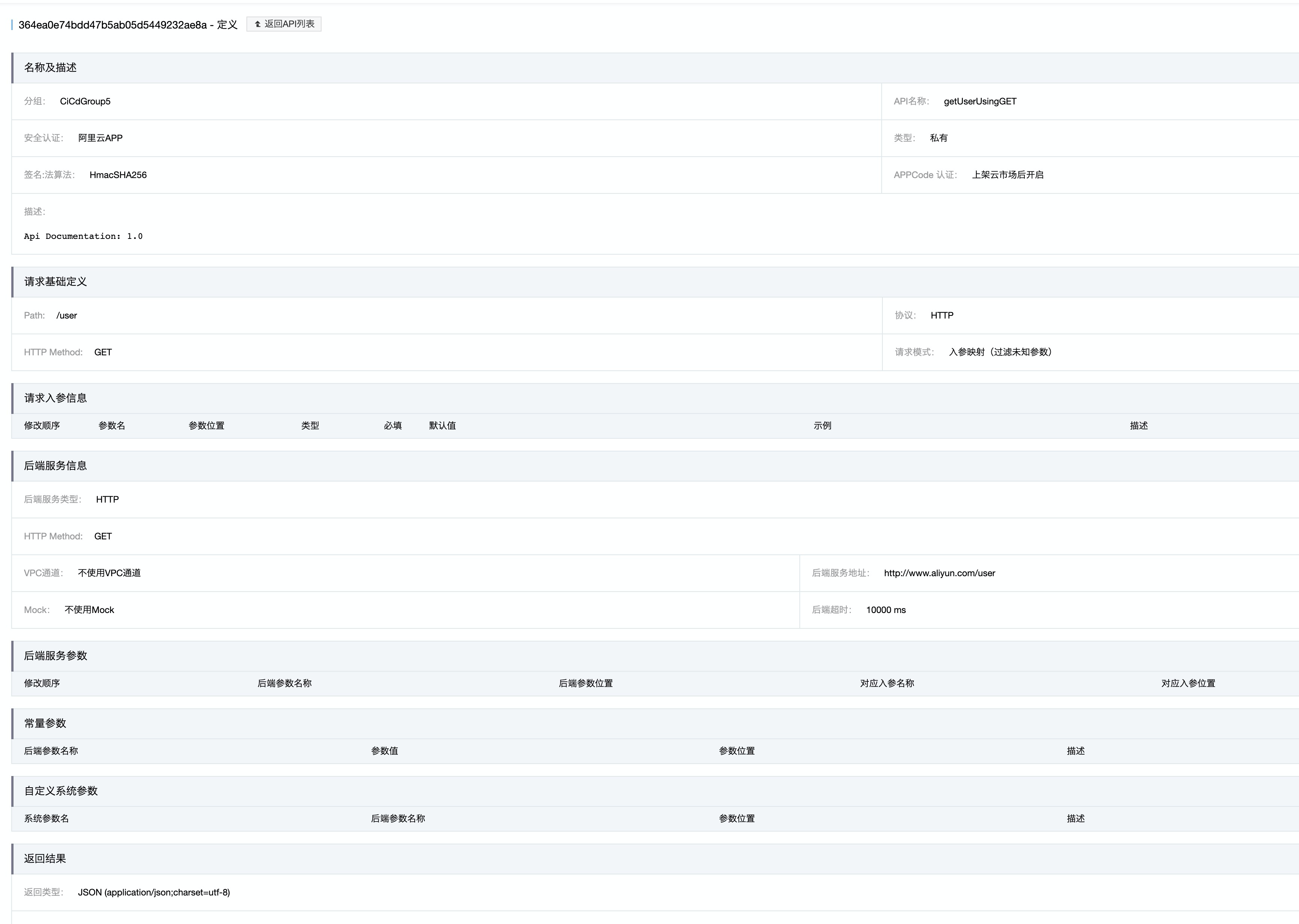Screen dimensions: 1299x924
Task: Click the 系统参数名 column header
Action: pos(47,819)
